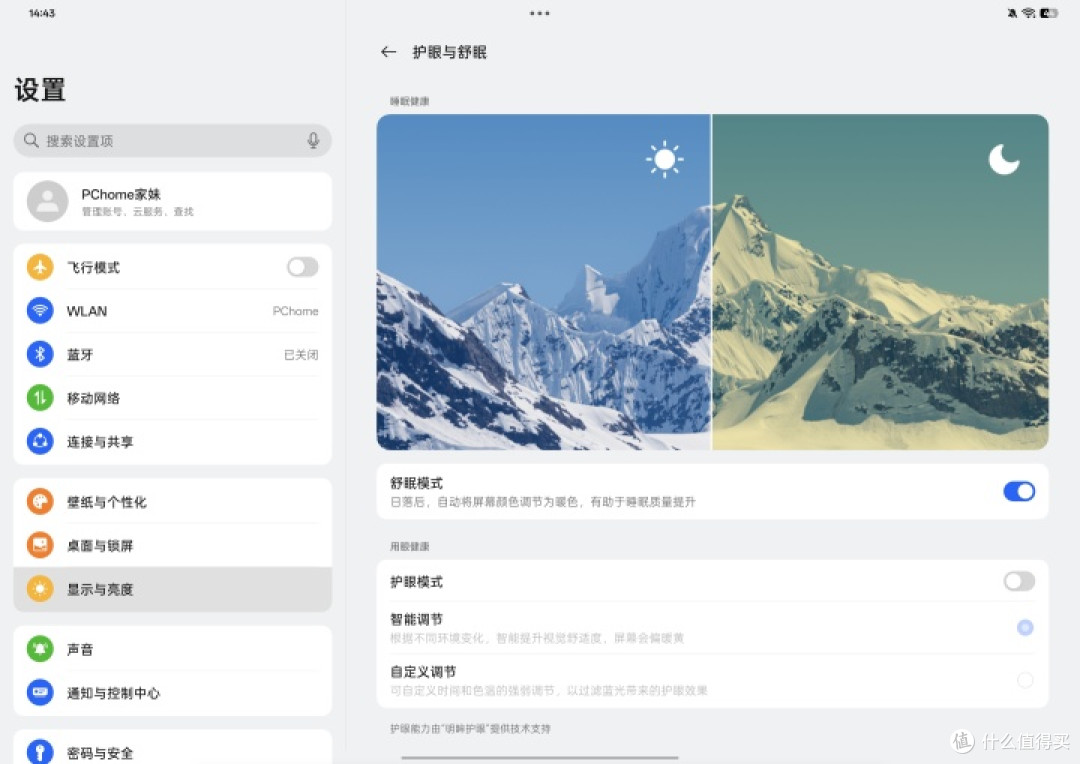Click the 桌面与锁屏 icon
Image resolution: width=1080 pixels, height=764 pixels.
click(40, 545)
